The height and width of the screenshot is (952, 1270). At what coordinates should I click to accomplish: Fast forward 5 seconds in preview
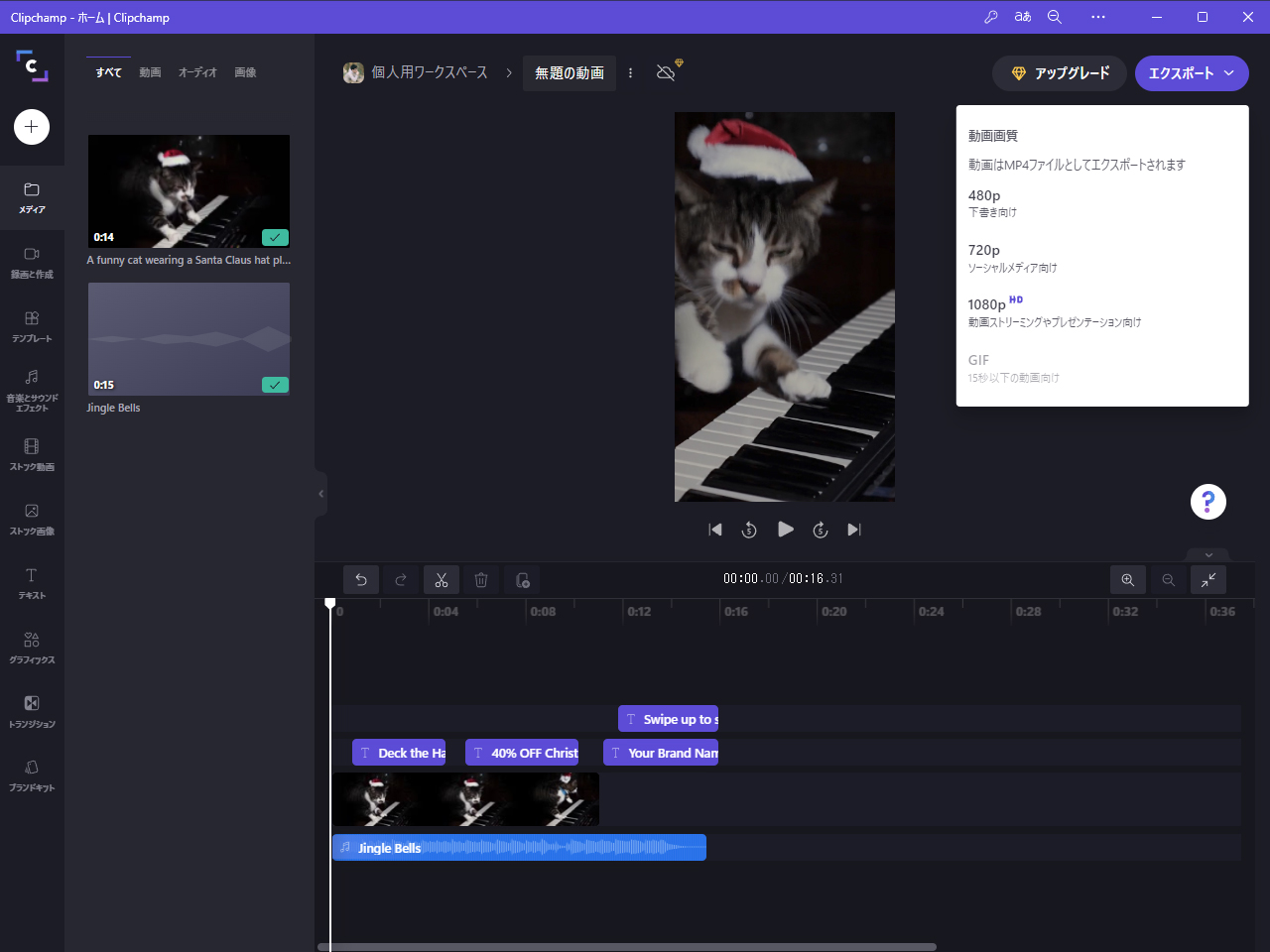[x=821, y=530]
